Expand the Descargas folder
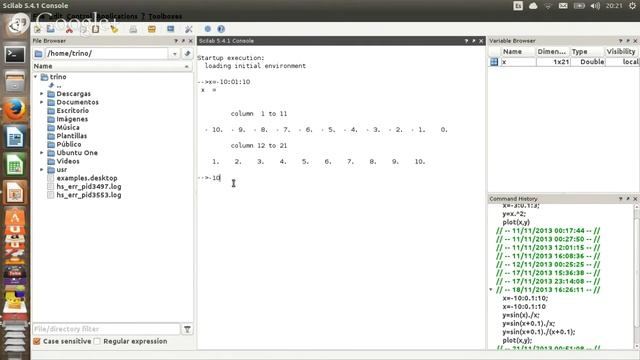Viewport: 640px width, 360px height. click(42, 94)
